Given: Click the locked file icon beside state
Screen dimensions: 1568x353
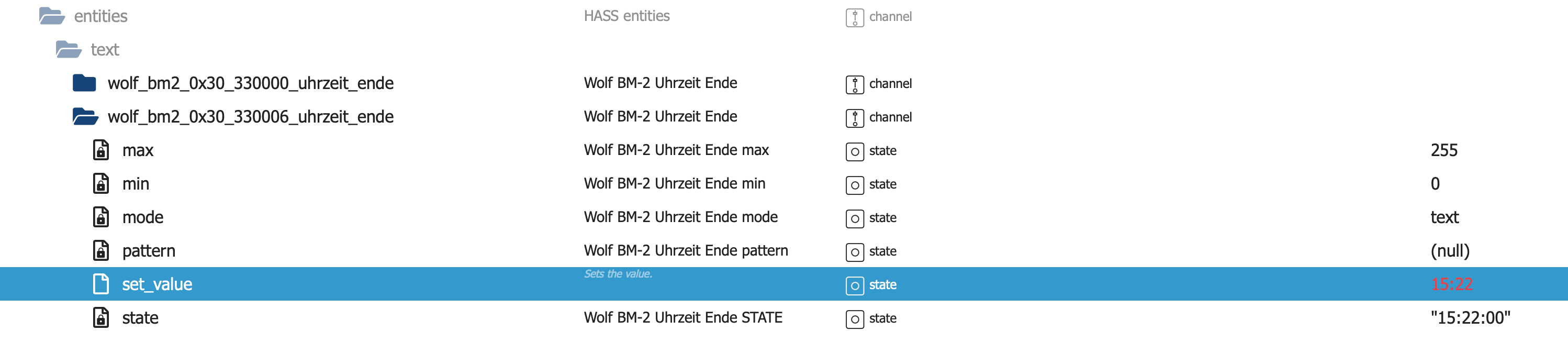Looking at the screenshot, I should [x=100, y=317].
